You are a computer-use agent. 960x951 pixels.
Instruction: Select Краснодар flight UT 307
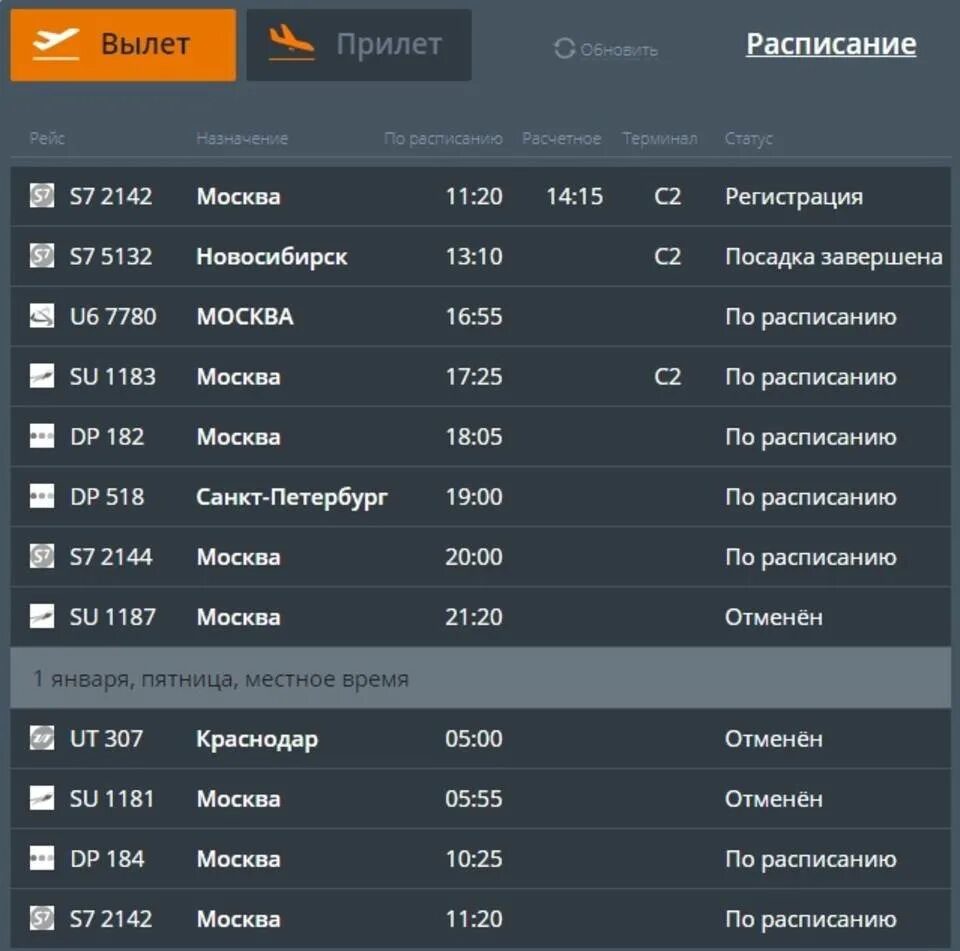point(481,739)
